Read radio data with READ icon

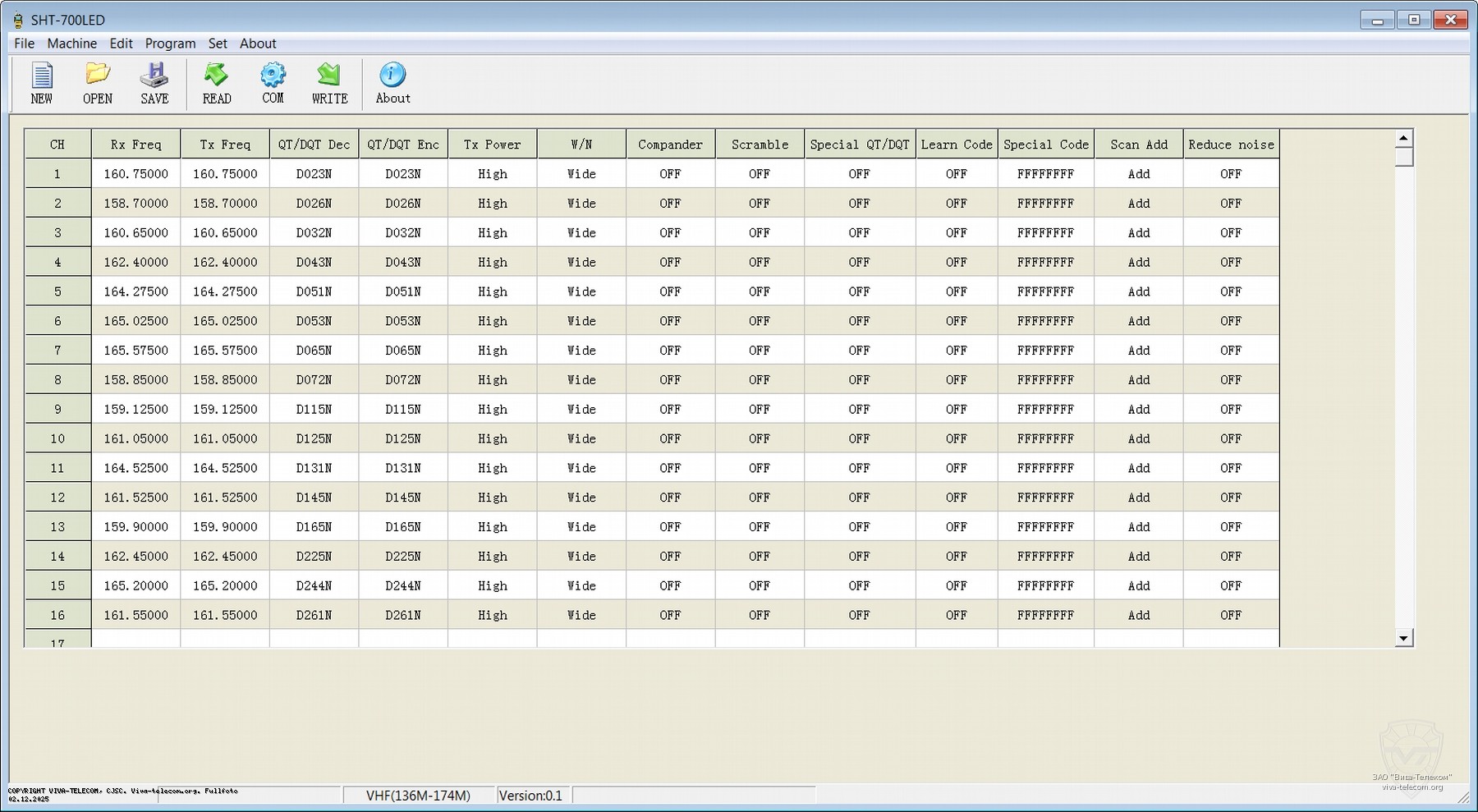pos(217,83)
